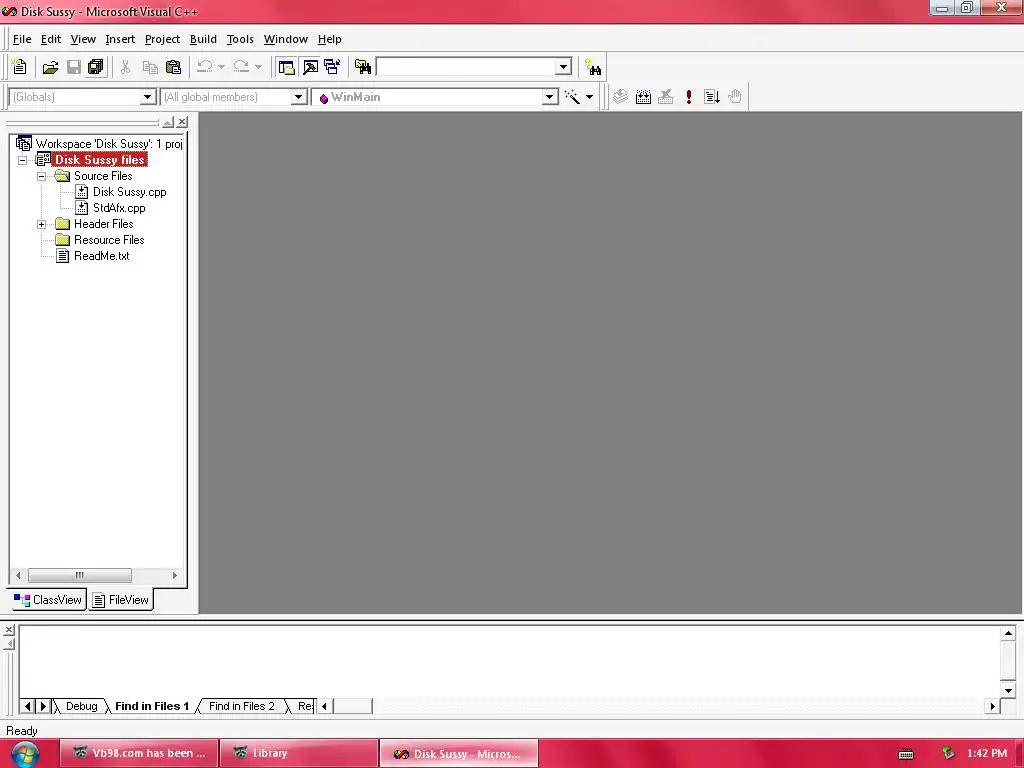Toggle the Output window icon
This screenshot has height=768, width=1024.
pos(310,67)
